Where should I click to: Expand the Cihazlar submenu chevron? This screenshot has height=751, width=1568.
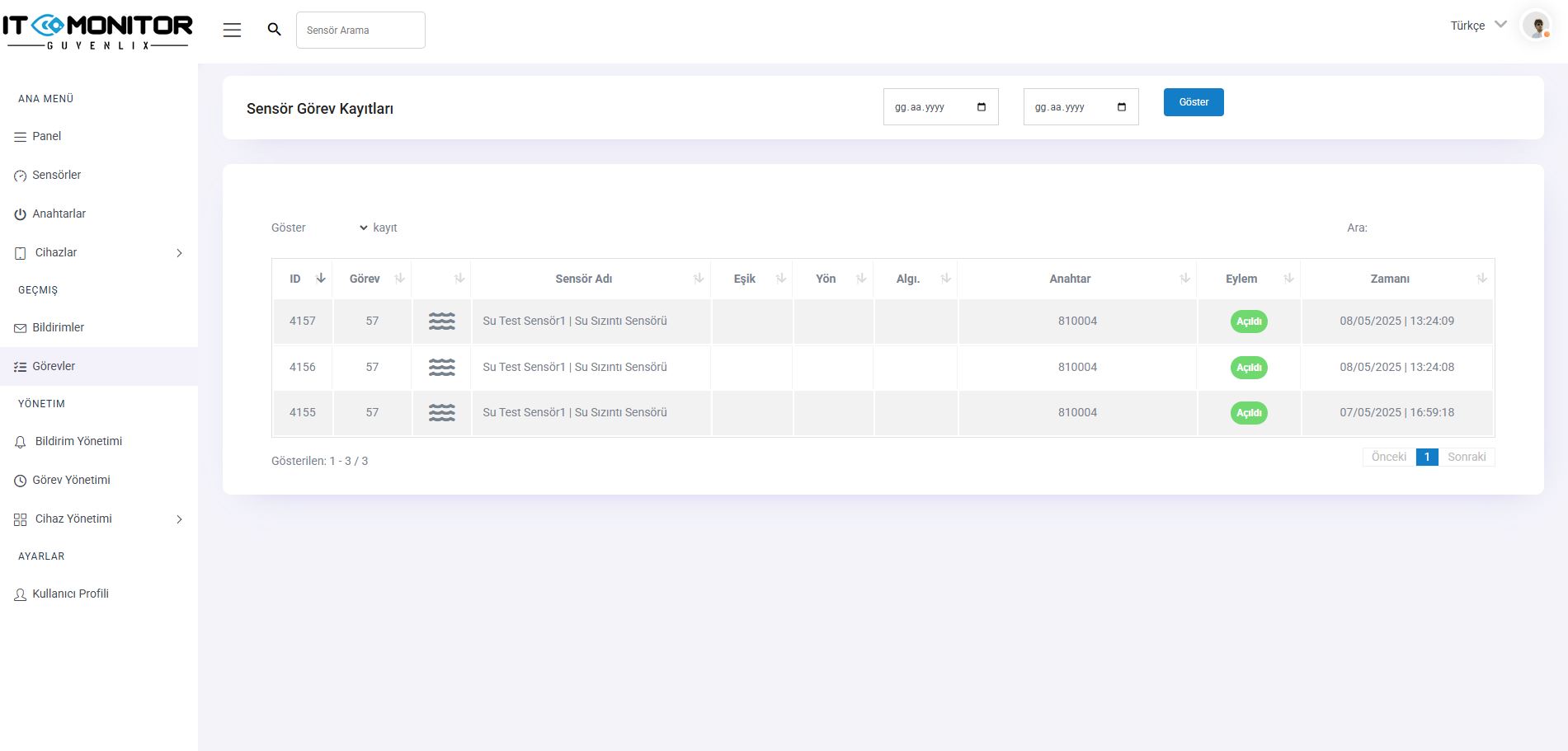[x=179, y=253]
